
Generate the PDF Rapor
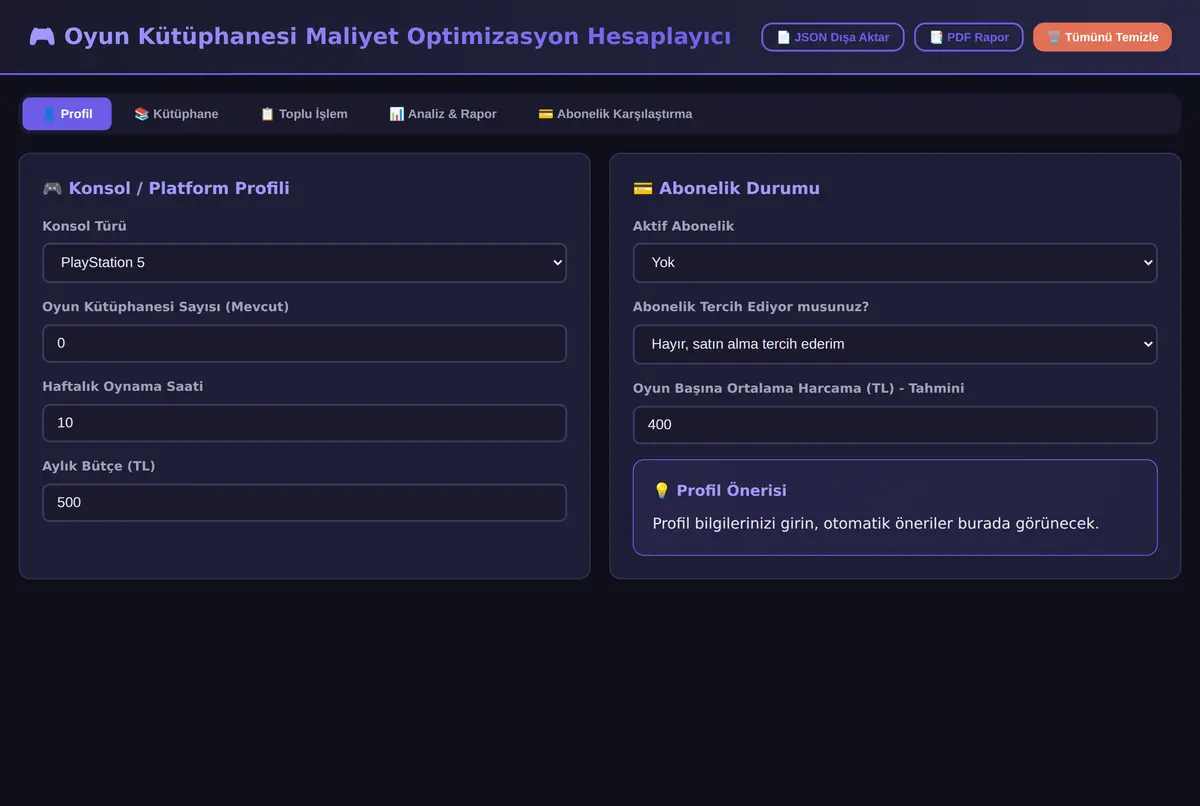click(x=969, y=37)
